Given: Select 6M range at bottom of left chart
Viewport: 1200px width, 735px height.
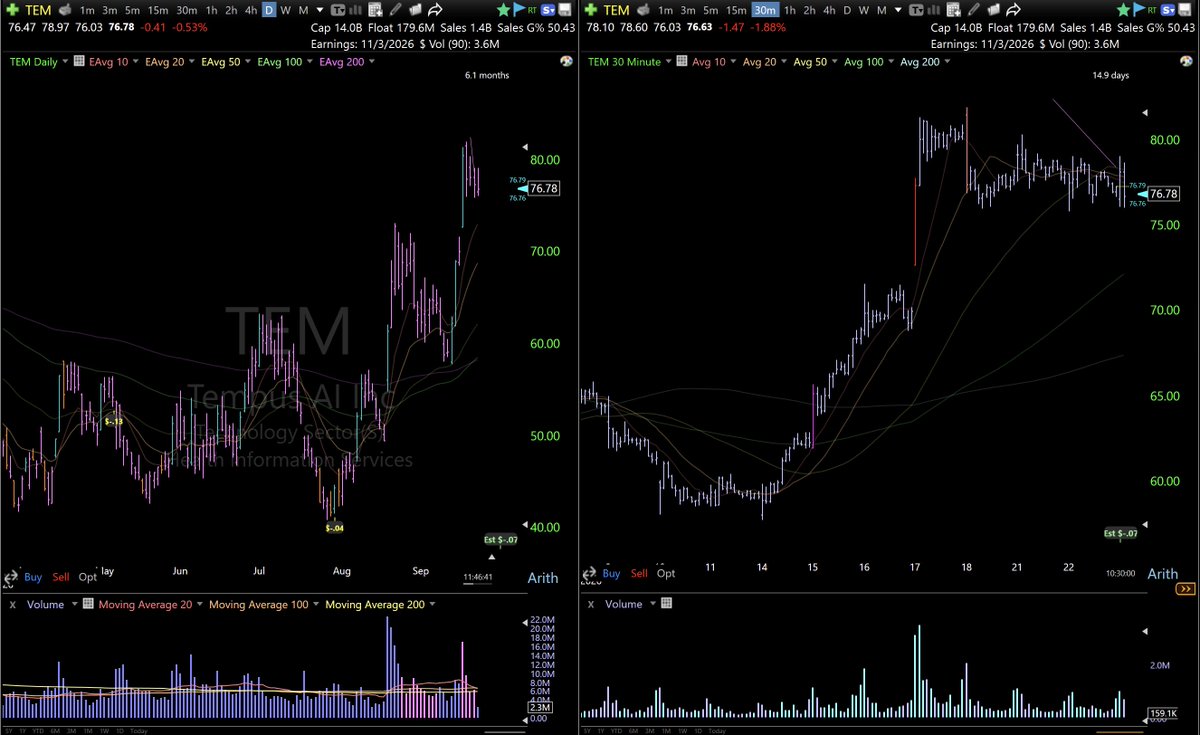Looking at the screenshot, I should point(55,731).
